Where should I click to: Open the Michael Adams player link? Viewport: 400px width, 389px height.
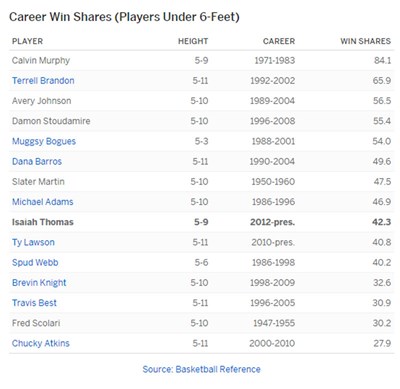tap(42, 202)
